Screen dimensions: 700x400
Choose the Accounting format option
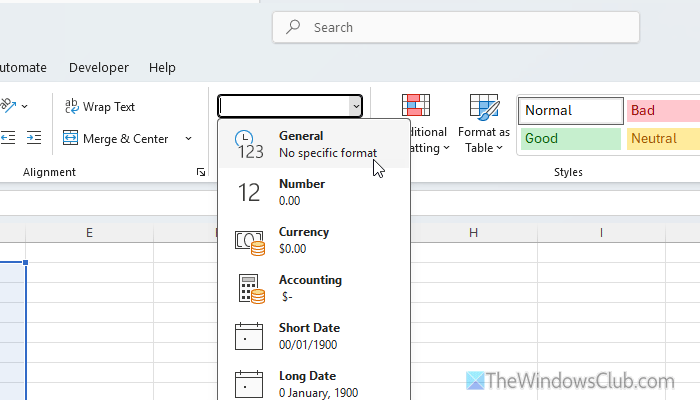[x=314, y=288]
